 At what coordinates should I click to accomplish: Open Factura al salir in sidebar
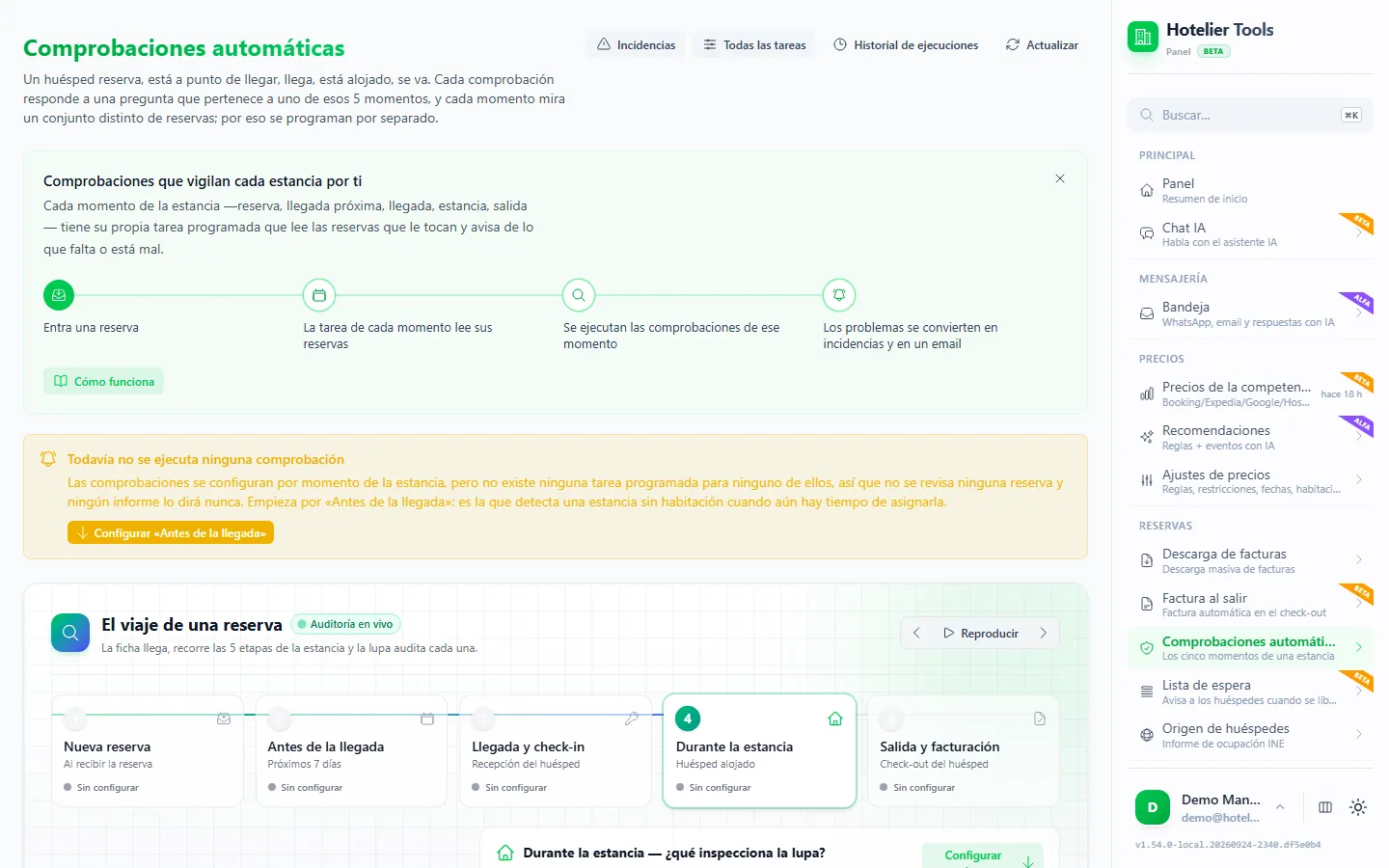coord(1250,605)
